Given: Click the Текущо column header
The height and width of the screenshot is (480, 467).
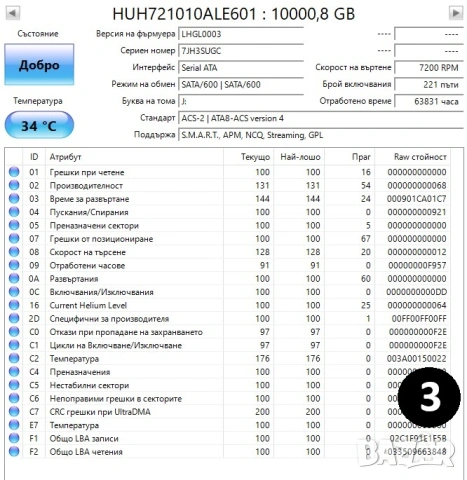Looking at the screenshot, I should (249, 157).
